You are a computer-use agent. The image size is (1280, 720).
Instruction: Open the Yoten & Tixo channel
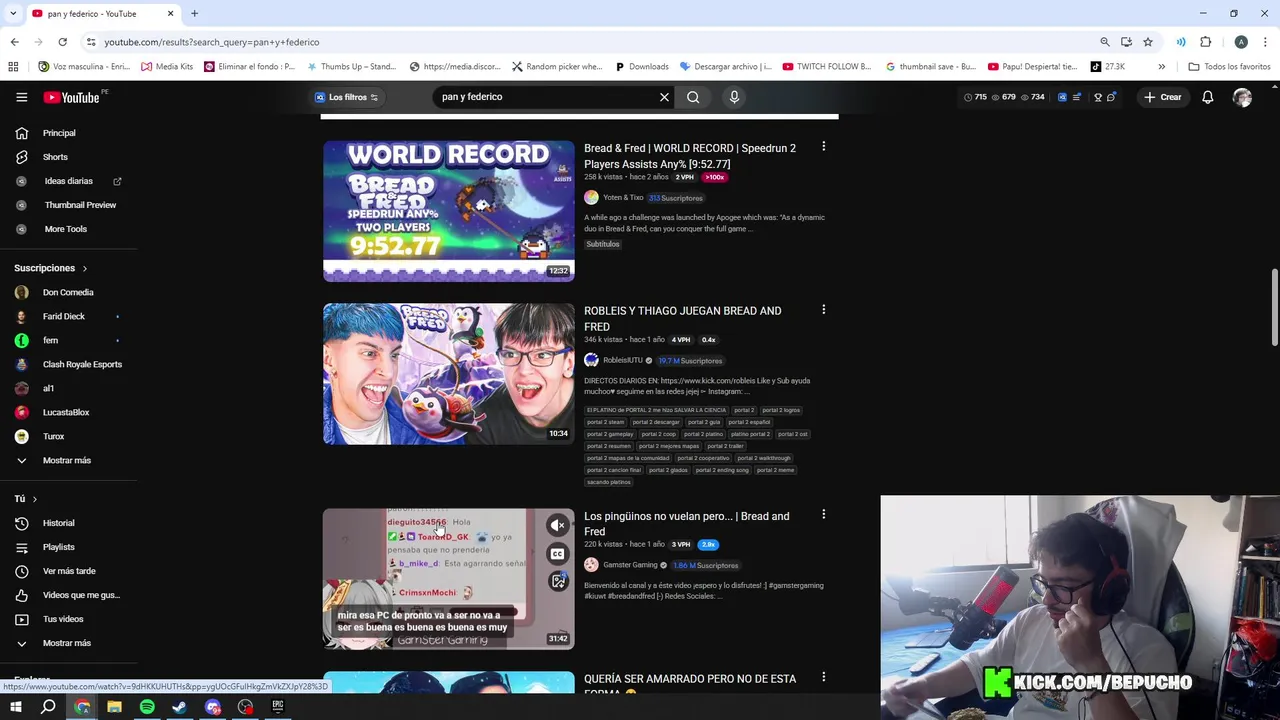[x=623, y=198]
